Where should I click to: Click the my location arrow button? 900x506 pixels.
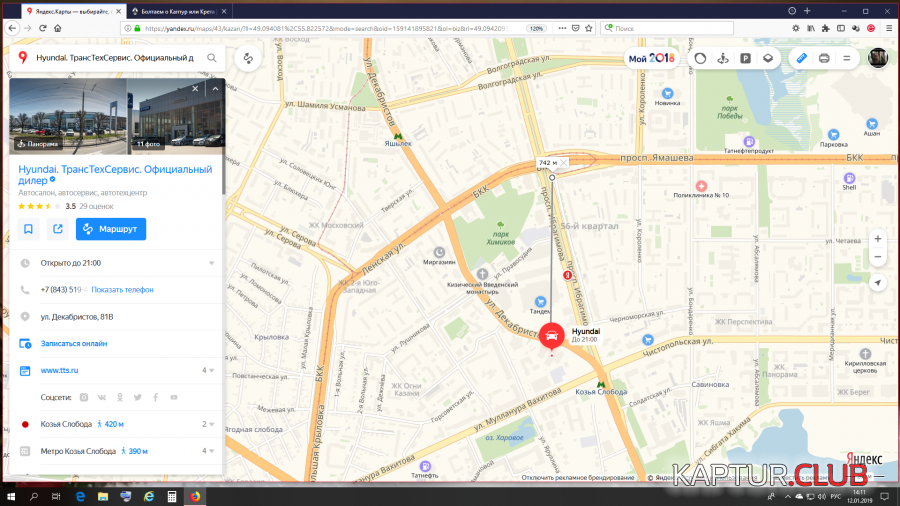tap(877, 283)
